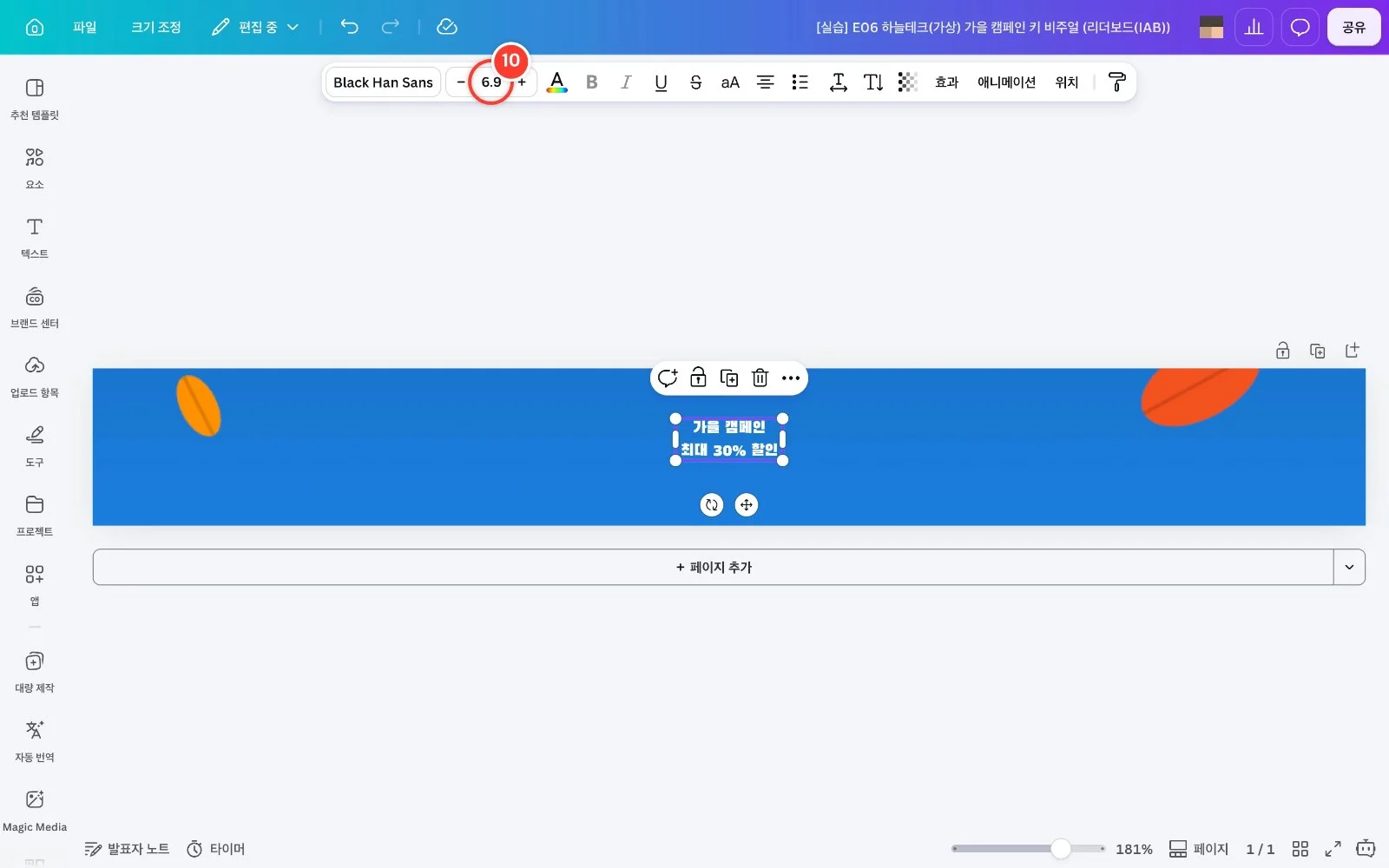Open 앱 apps panel
Screen dimensions: 1389x868
(35, 585)
